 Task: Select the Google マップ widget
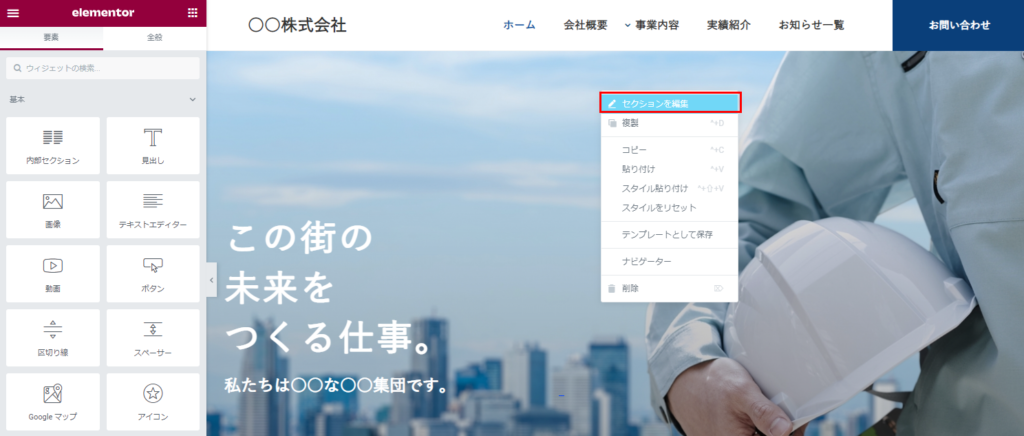coord(53,402)
